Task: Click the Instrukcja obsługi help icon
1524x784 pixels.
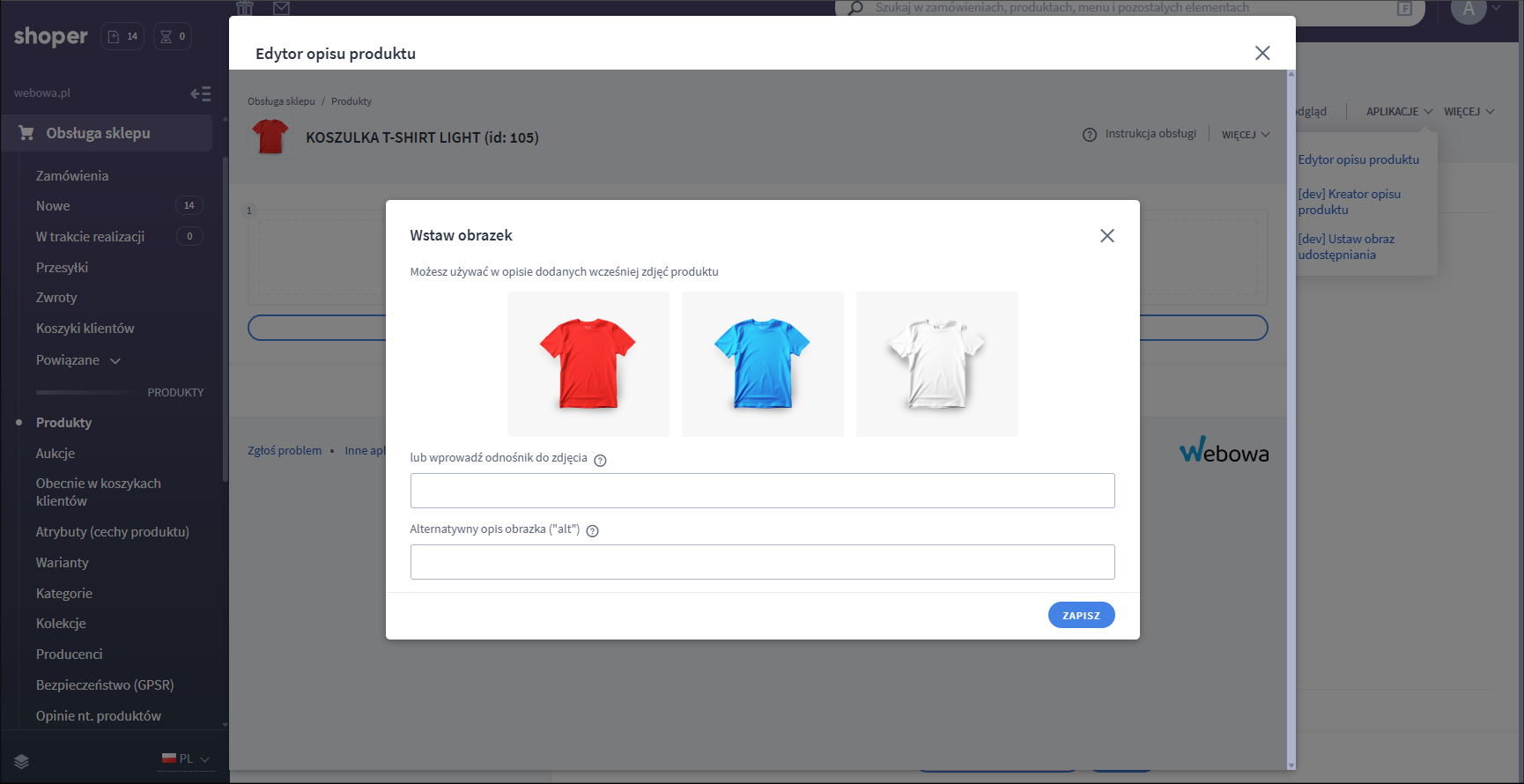Action: pyautogui.click(x=1090, y=135)
